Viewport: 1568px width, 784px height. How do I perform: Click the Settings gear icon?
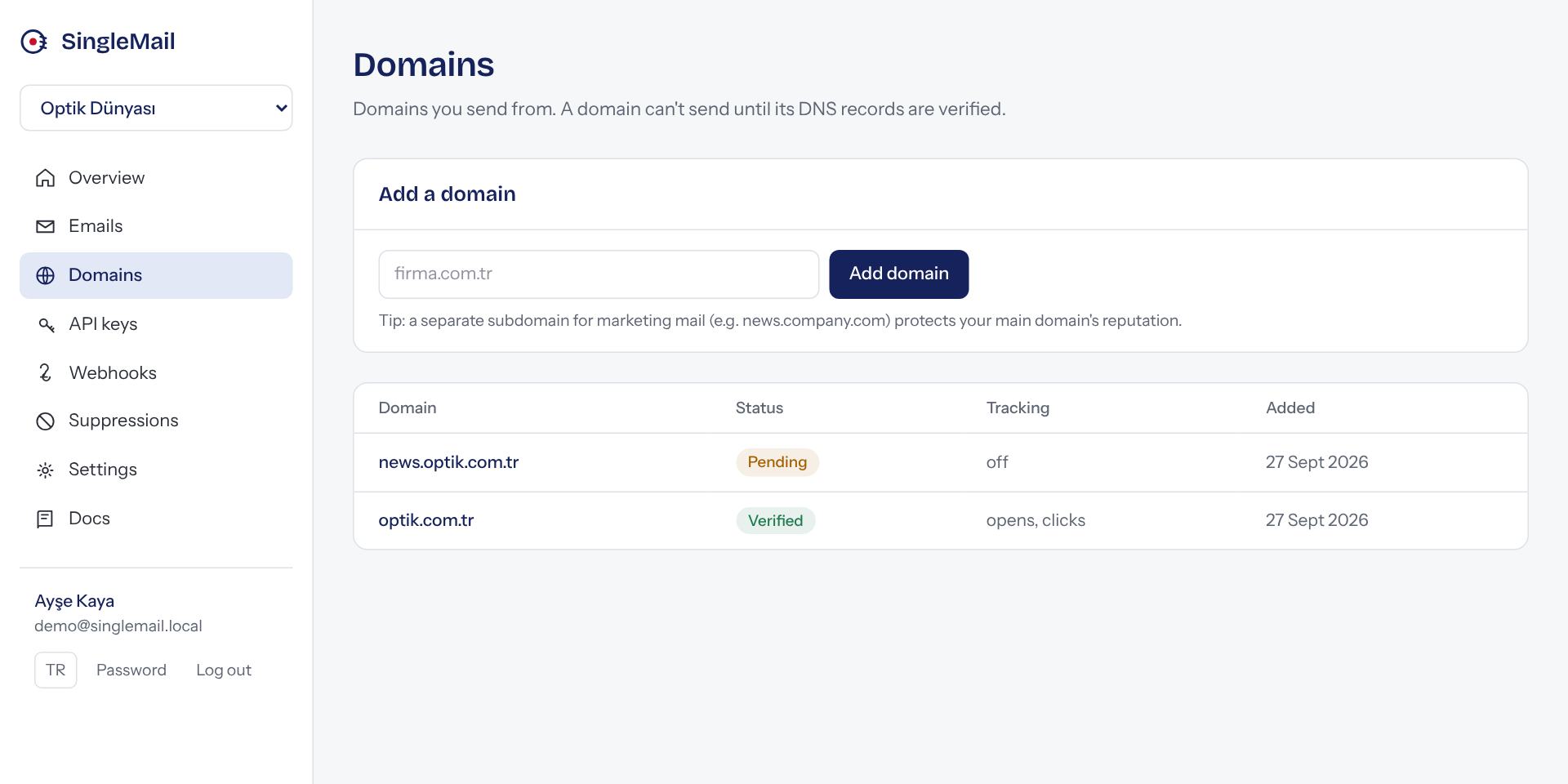[x=46, y=470]
